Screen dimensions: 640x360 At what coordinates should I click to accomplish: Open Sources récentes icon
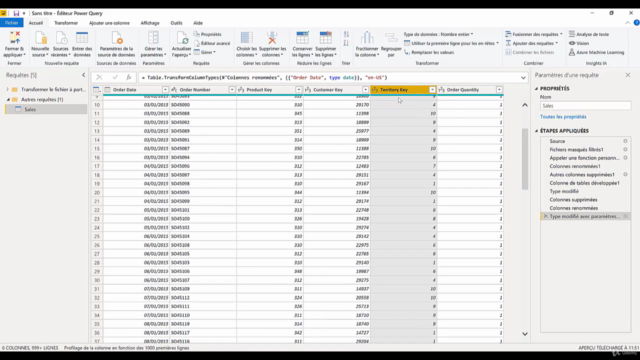[61, 38]
